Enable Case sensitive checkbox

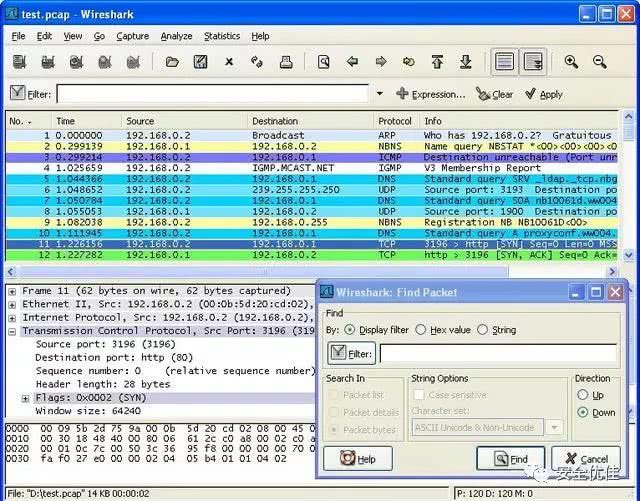pos(419,395)
